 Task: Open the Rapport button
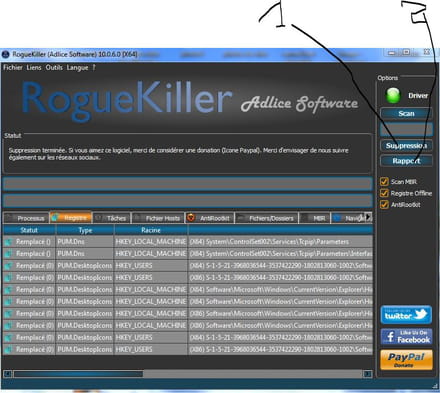click(x=406, y=161)
